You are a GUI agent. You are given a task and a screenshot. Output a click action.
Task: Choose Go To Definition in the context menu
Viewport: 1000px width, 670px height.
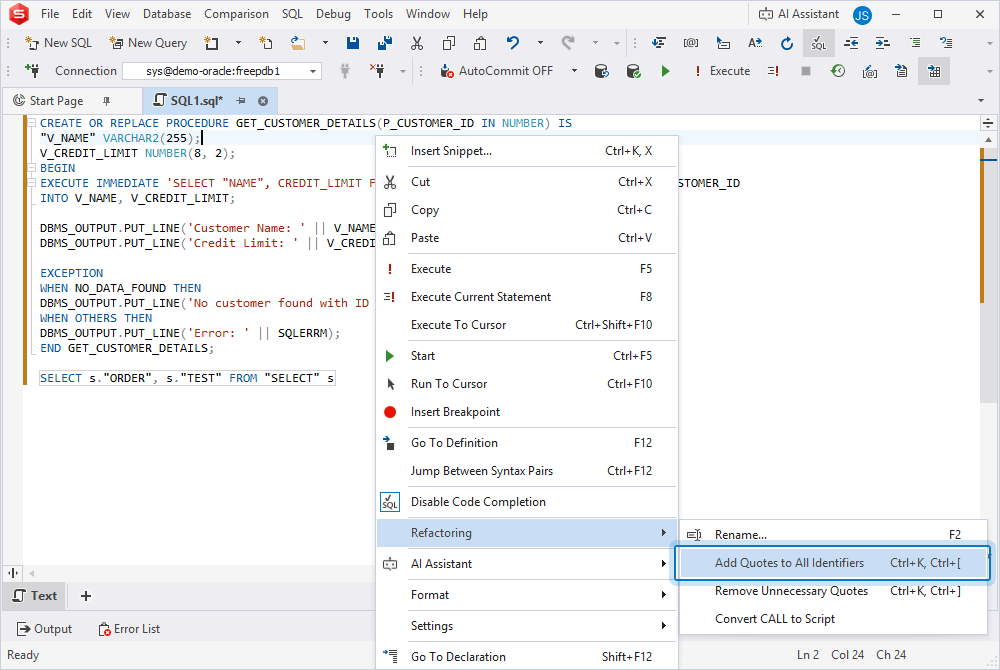527,442
